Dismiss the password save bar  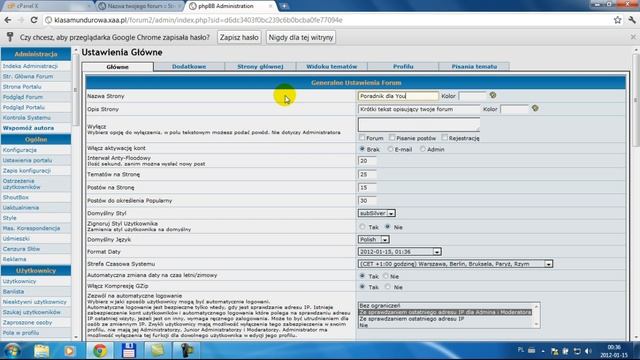633,37
